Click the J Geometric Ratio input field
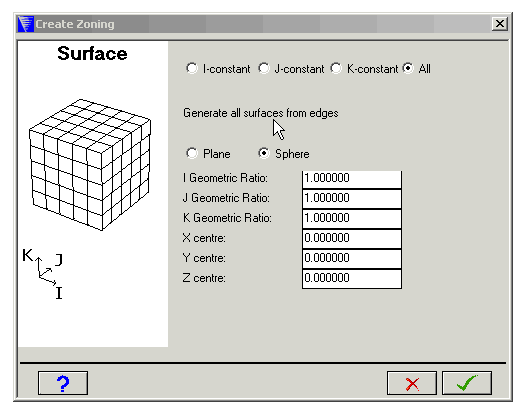529x412 pixels. tap(352, 199)
